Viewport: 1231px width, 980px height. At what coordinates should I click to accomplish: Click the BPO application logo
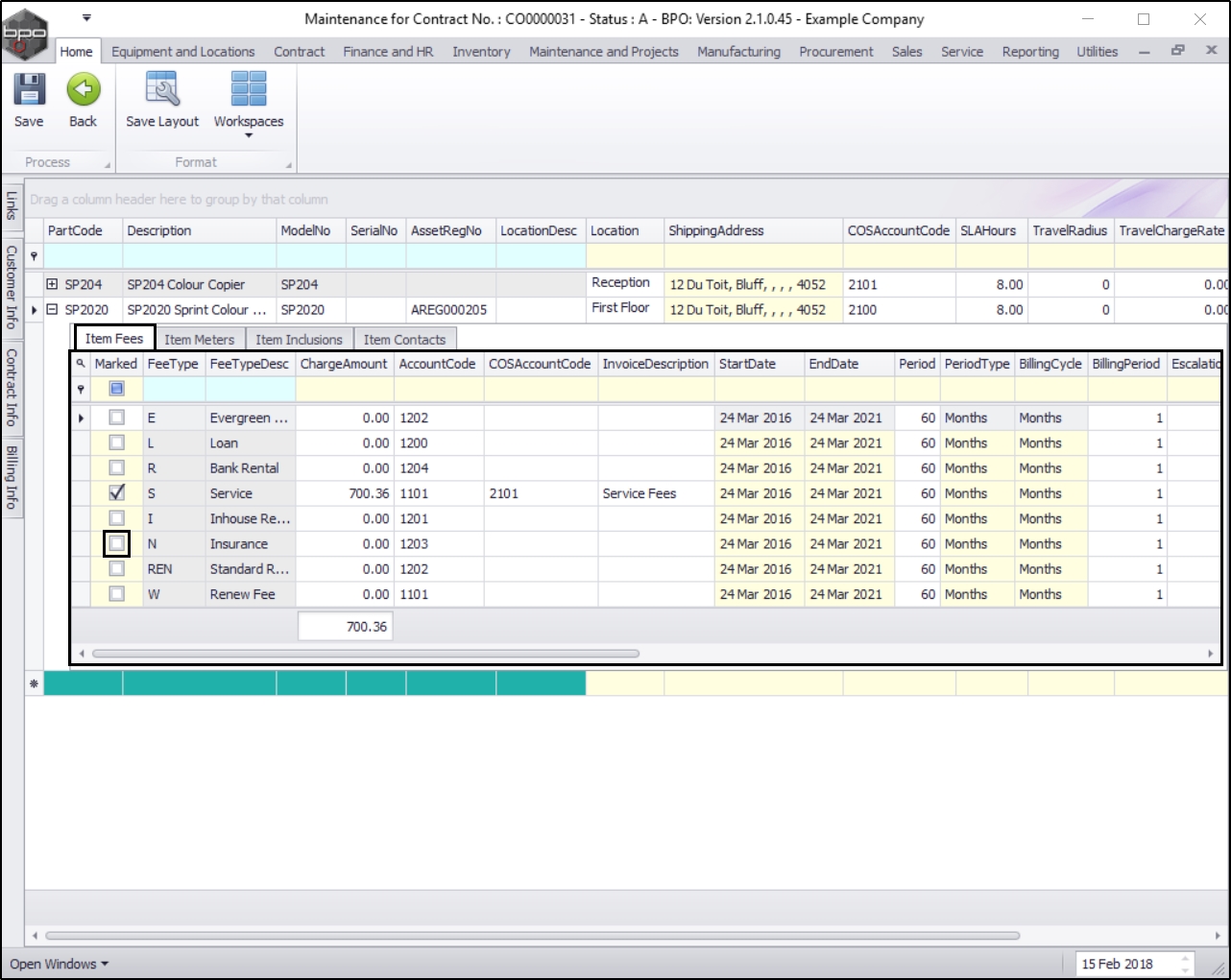[x=25, y=35]
